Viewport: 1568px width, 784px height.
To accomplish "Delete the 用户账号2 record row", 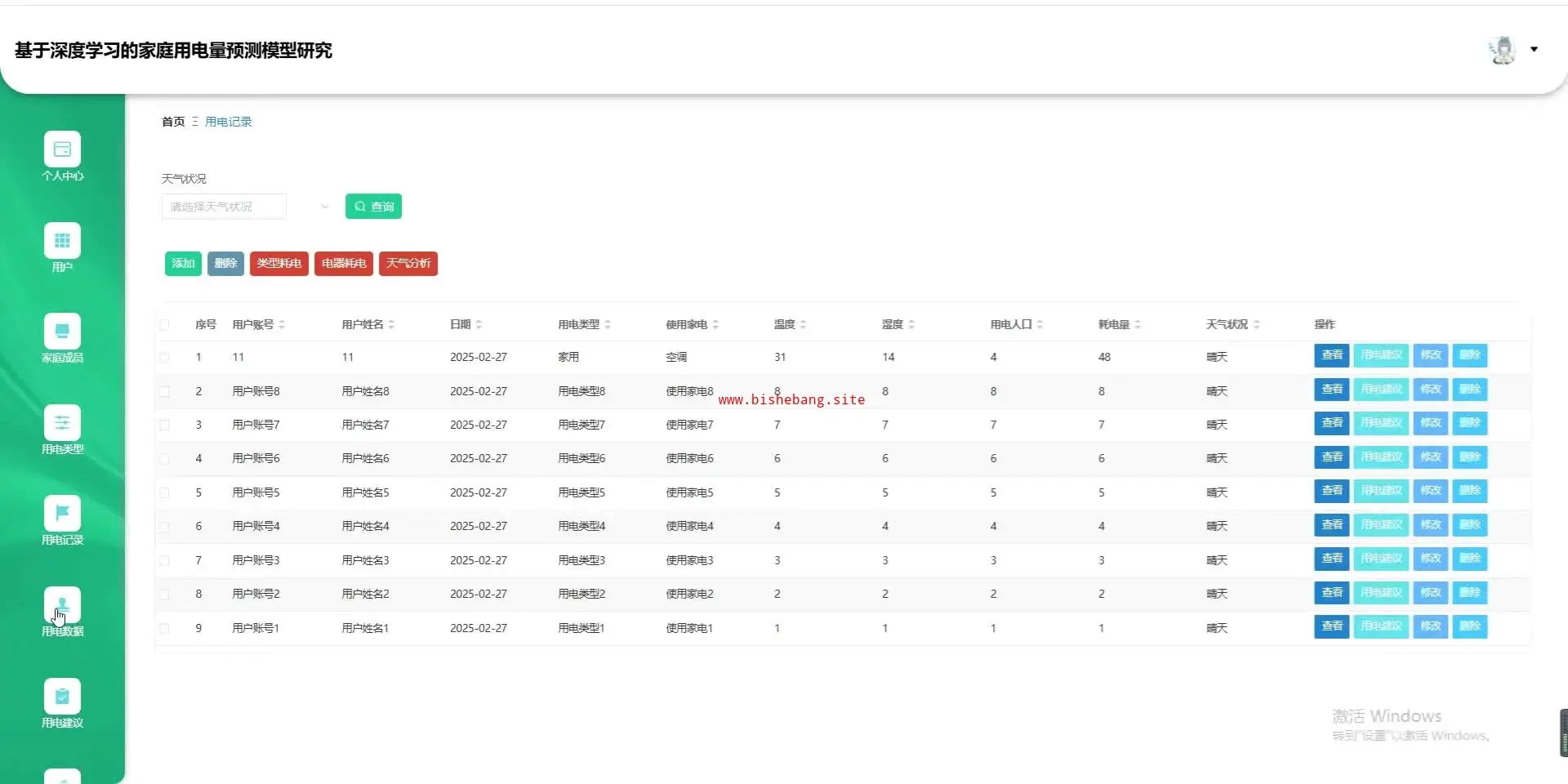I will tap(1470, 593).
